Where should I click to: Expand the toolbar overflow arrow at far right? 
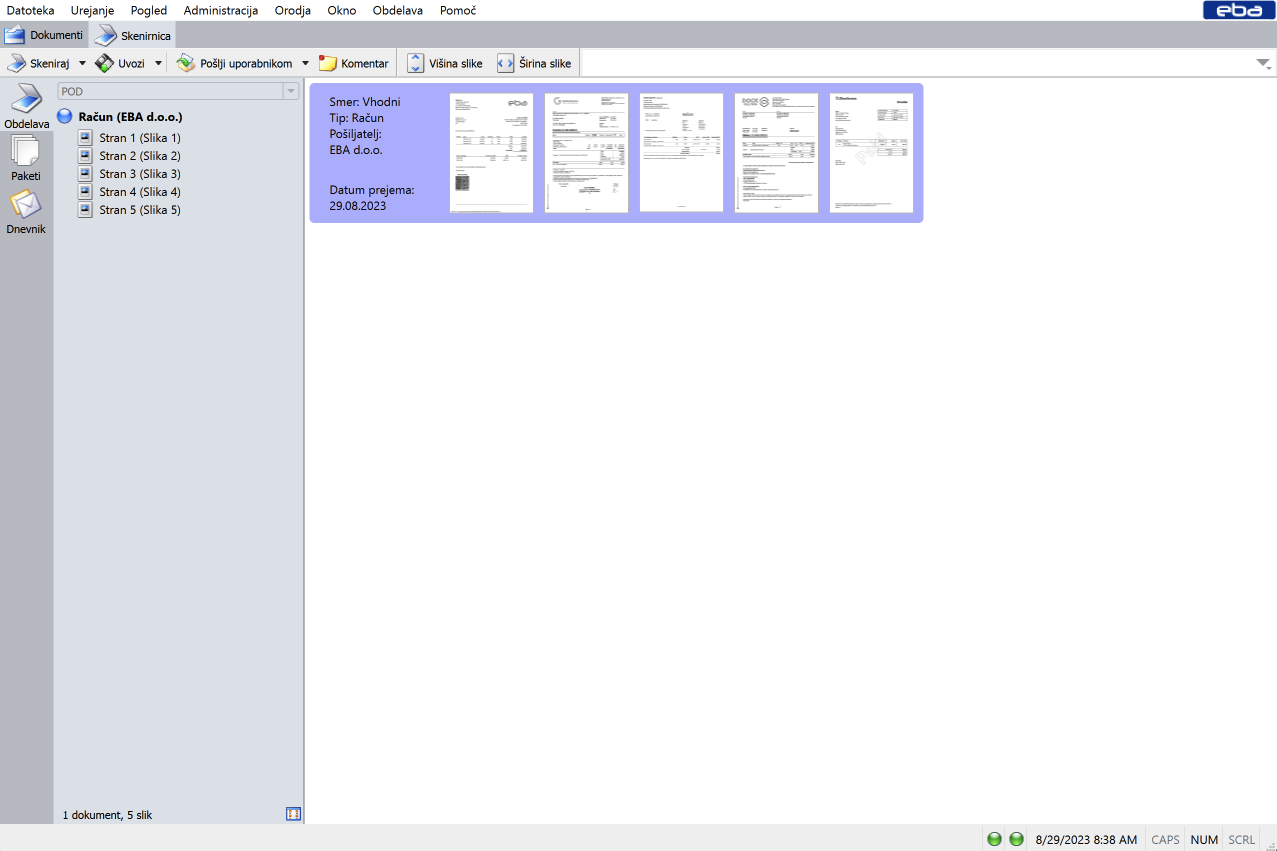point(1264,63)
